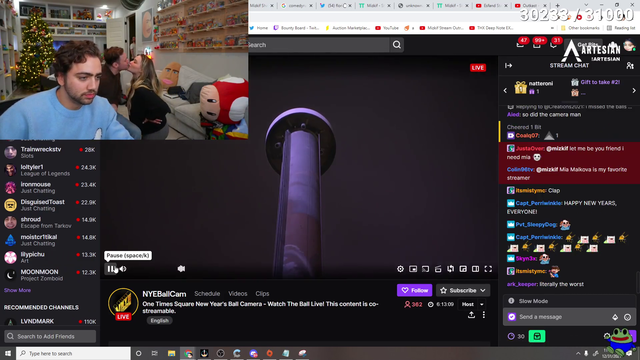This screenshot has height=360, width=640.
Task: Toggle theatre mode in player
Action: pos(476,269)
